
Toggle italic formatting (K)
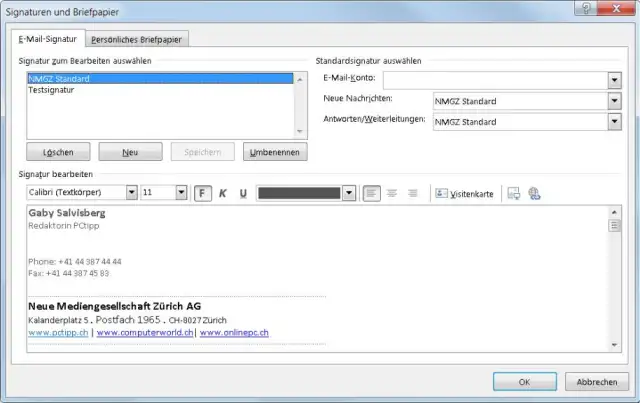tap(222, 193)
